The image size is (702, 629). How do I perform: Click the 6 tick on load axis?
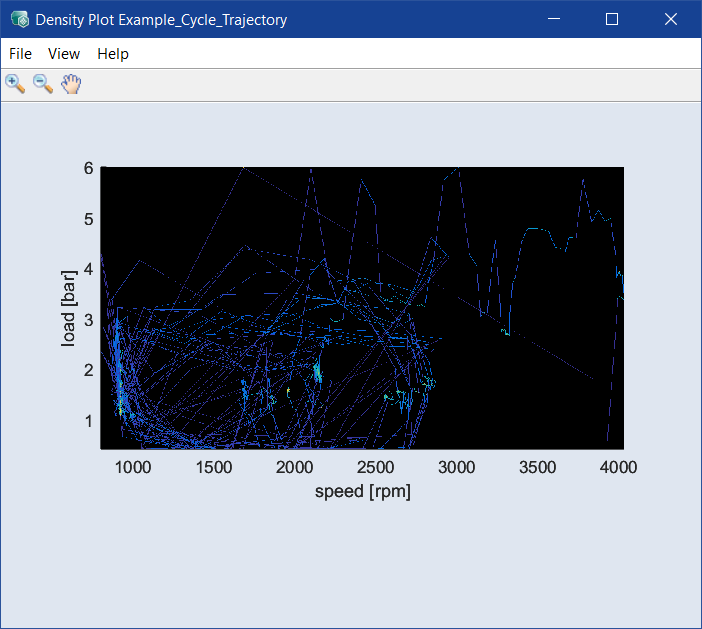88,169
